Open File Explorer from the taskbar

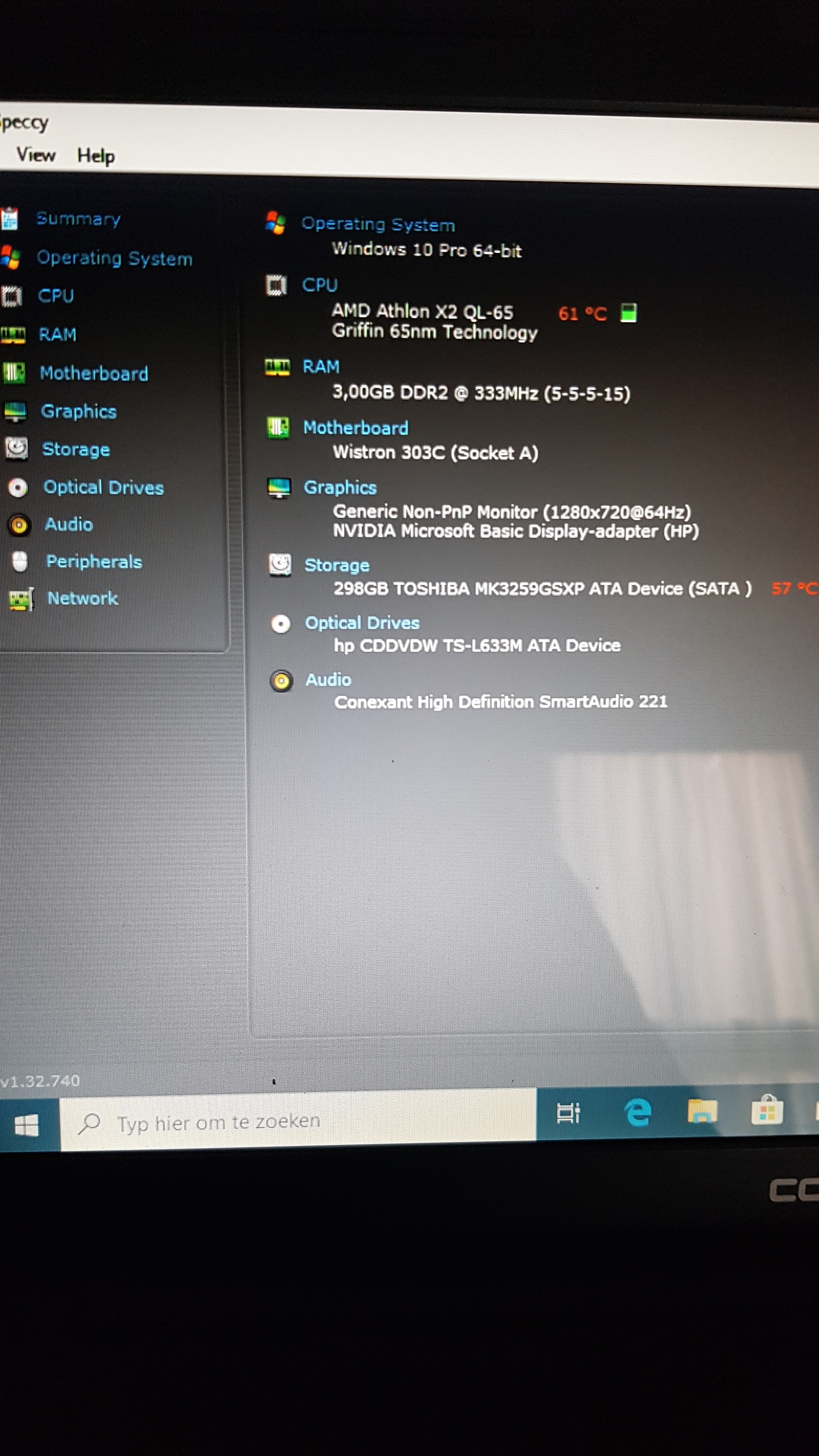702,1111
